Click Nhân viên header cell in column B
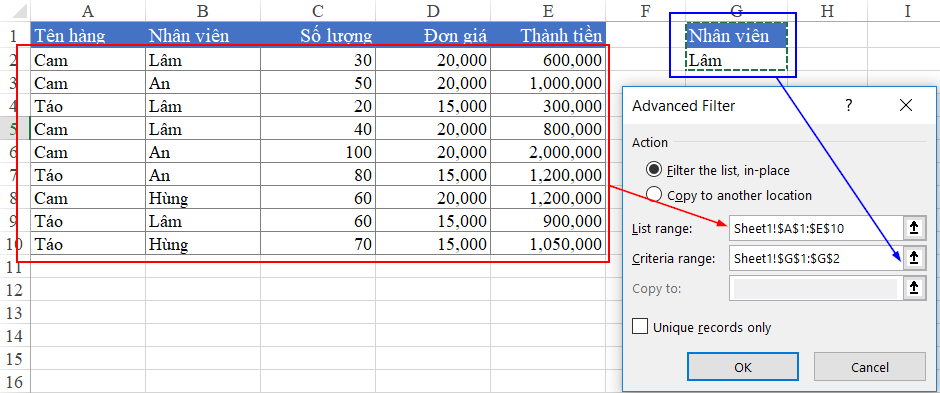The image size is (940, 393). click(203, 35)
